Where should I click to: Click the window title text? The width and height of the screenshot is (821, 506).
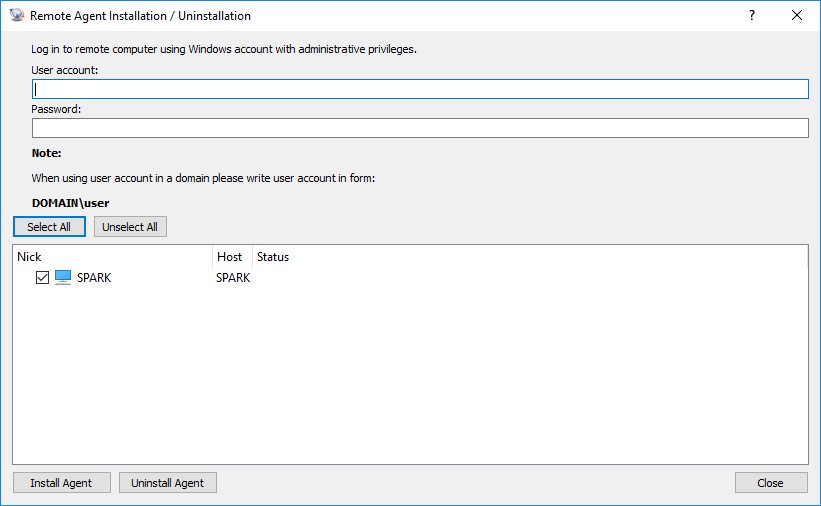click(140, 16)
